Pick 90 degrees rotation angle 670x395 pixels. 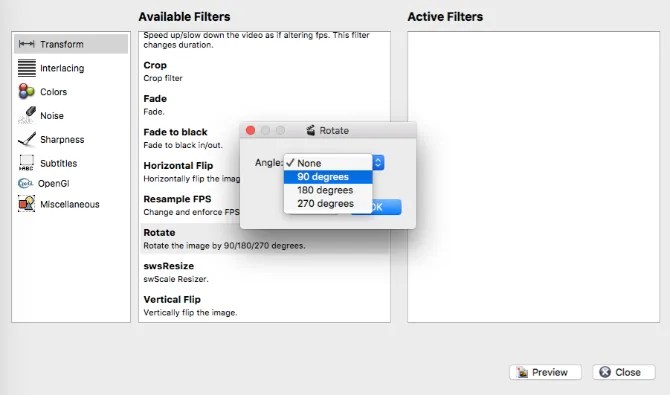click(x=328, y=177)
